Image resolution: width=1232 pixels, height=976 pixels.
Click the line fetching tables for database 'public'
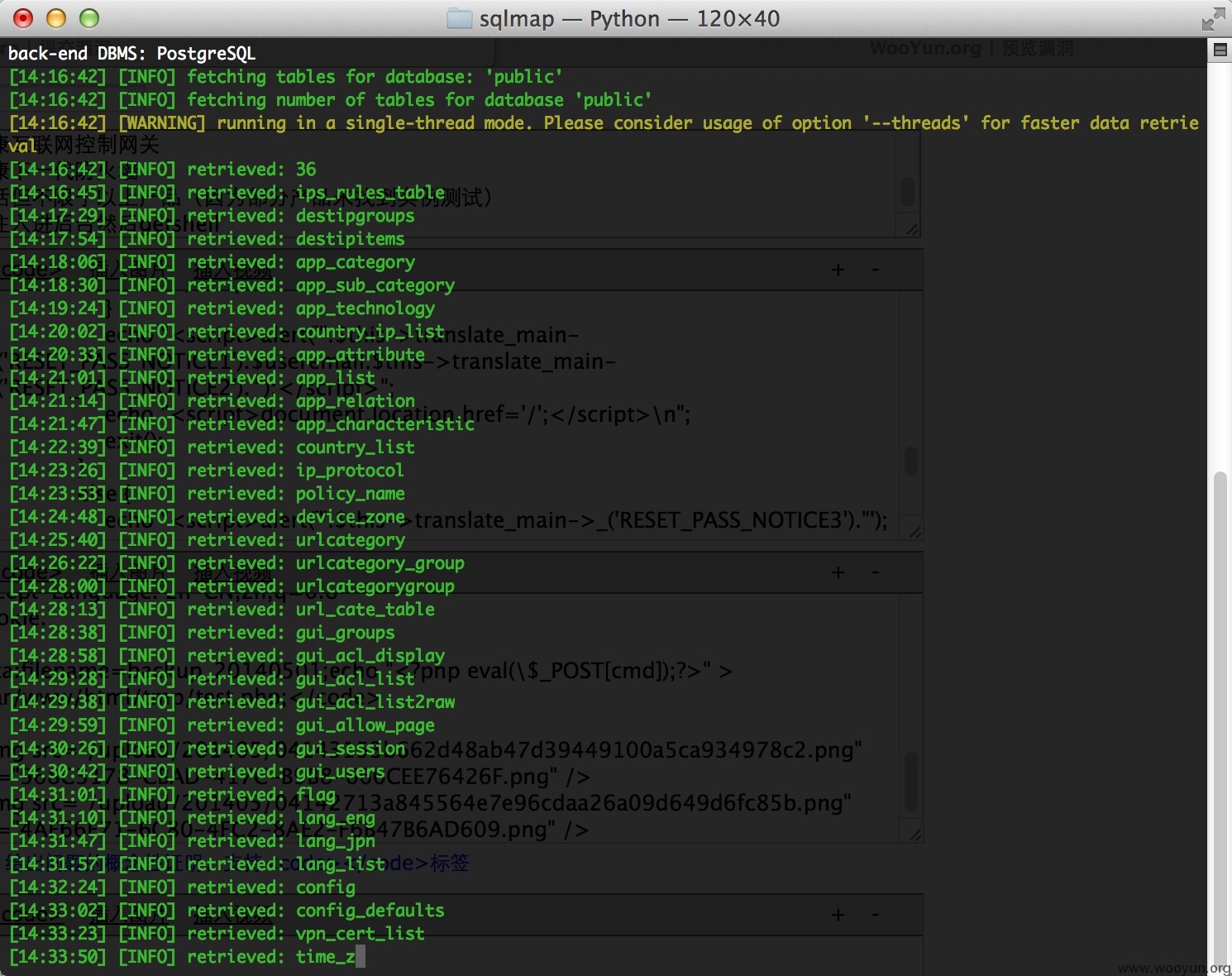(286, 77)
